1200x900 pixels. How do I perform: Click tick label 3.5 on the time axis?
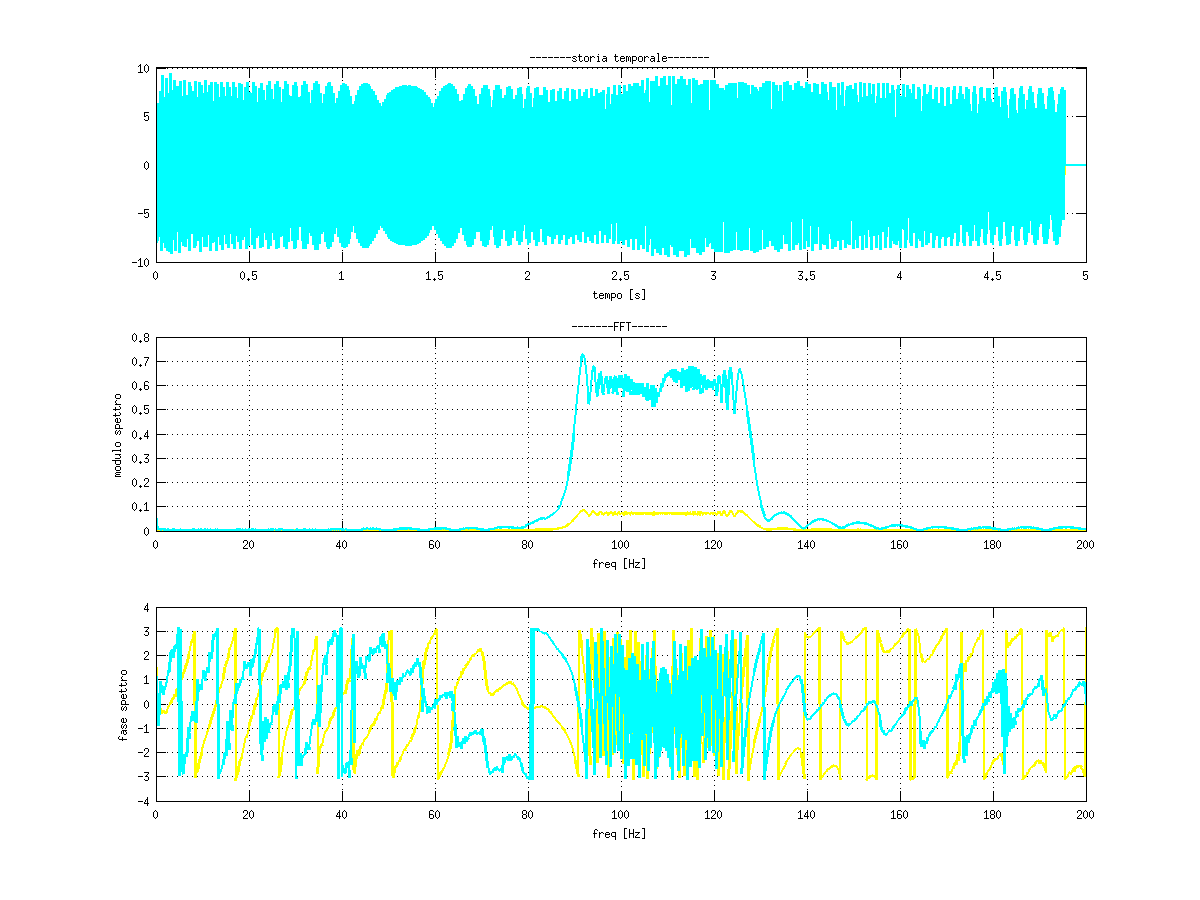pos(806,277)
